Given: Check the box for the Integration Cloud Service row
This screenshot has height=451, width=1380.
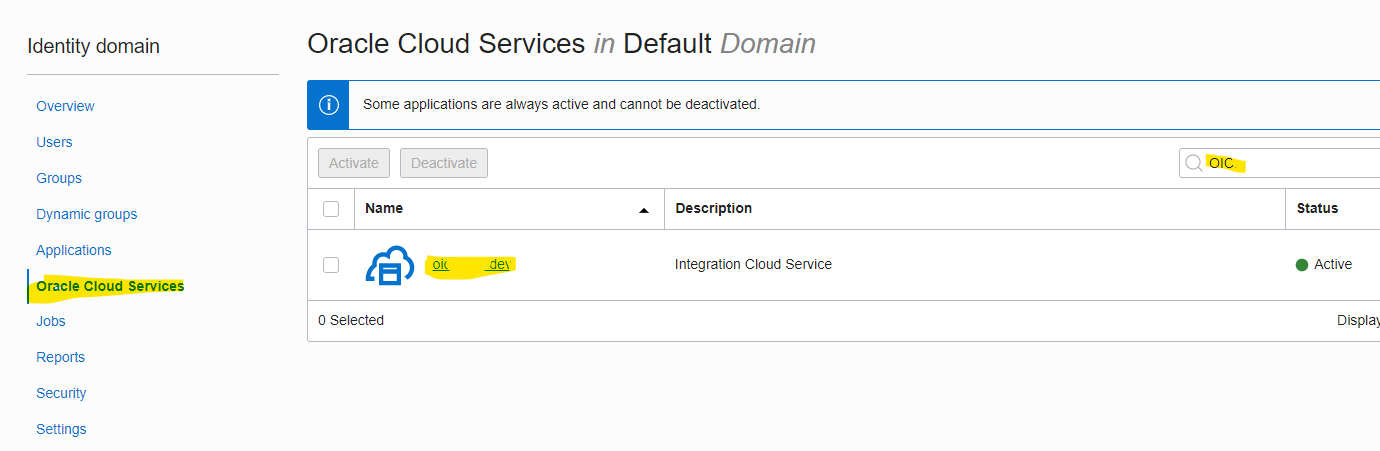Looking at the screenshot, I should click(331, 265).
